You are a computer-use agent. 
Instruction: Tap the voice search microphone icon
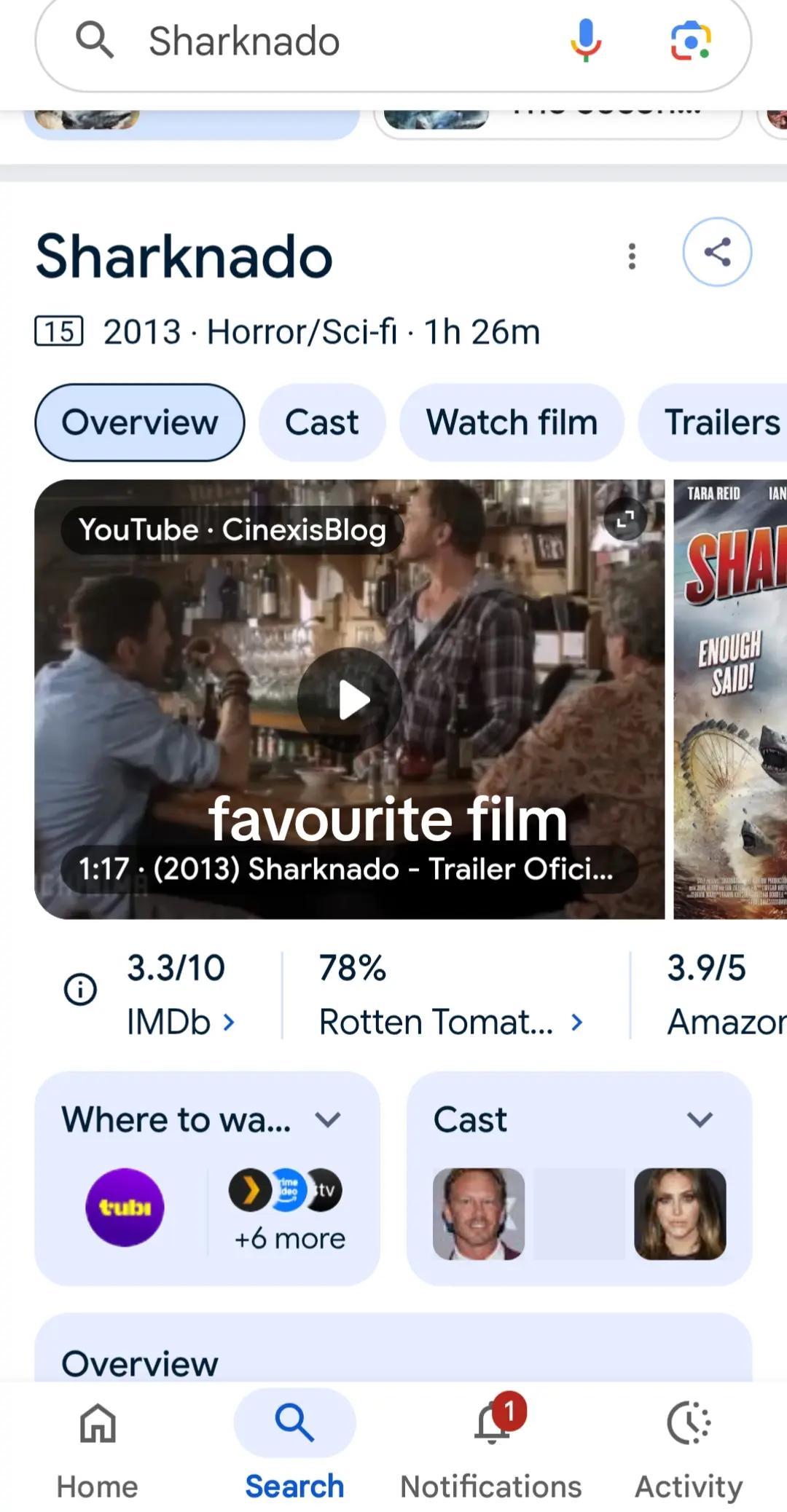pos(586,41)
